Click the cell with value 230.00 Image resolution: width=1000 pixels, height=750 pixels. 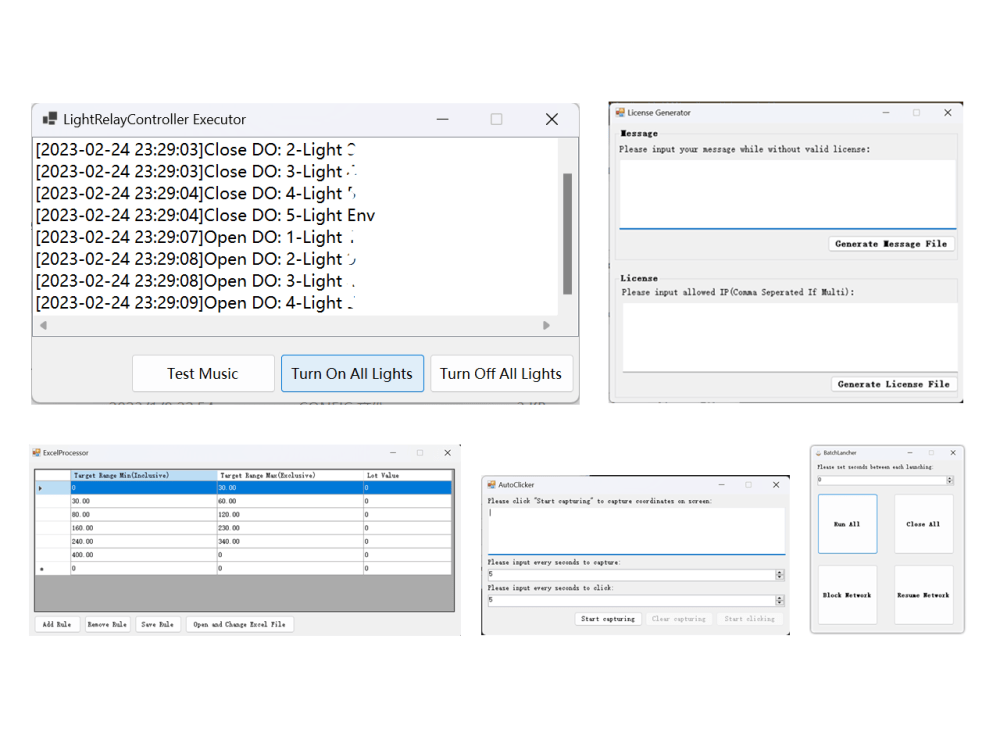pos(290,528)
